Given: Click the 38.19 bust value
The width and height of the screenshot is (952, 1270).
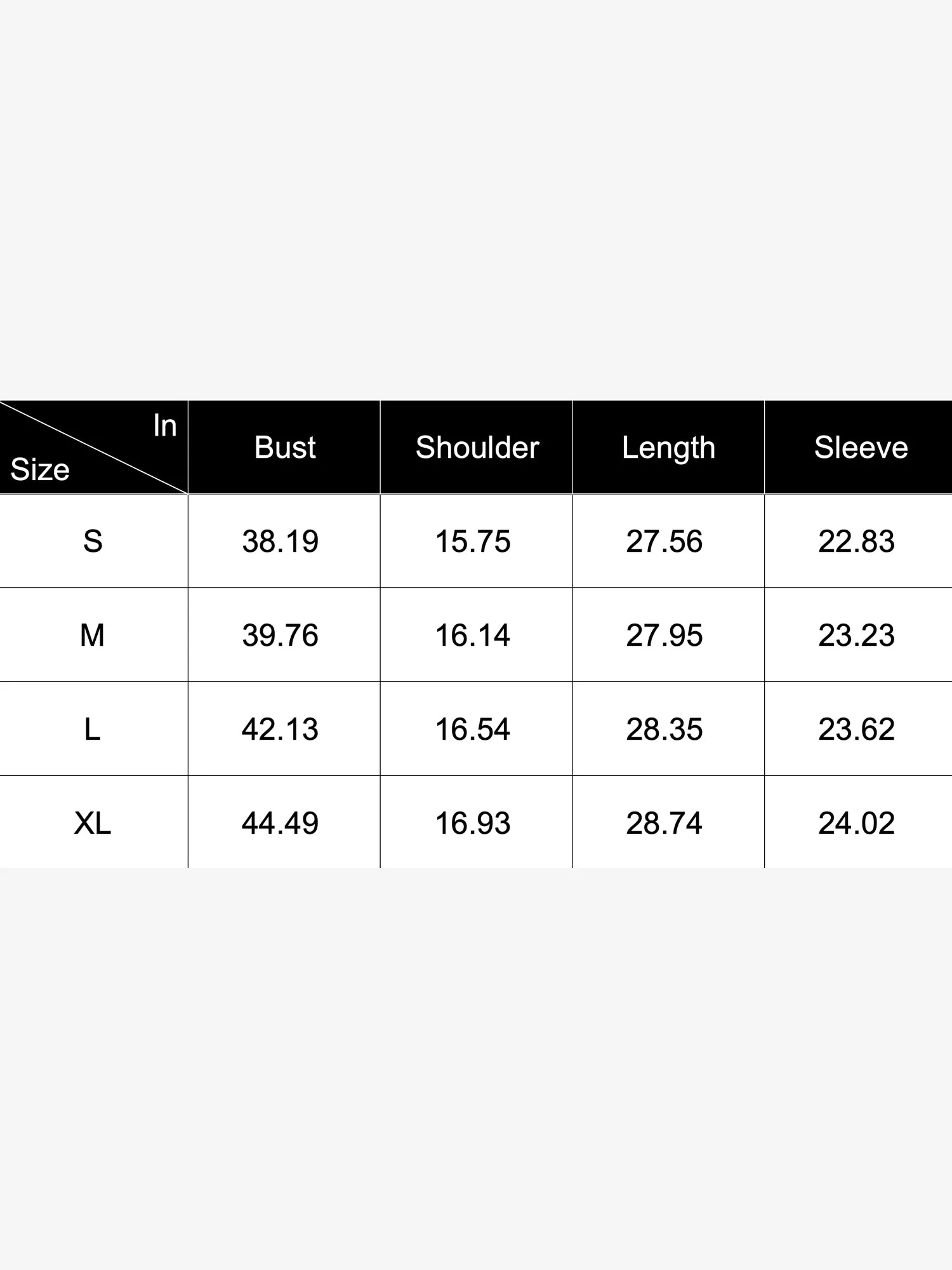Looking at the screenshot, I should click(x=280, y=542).
